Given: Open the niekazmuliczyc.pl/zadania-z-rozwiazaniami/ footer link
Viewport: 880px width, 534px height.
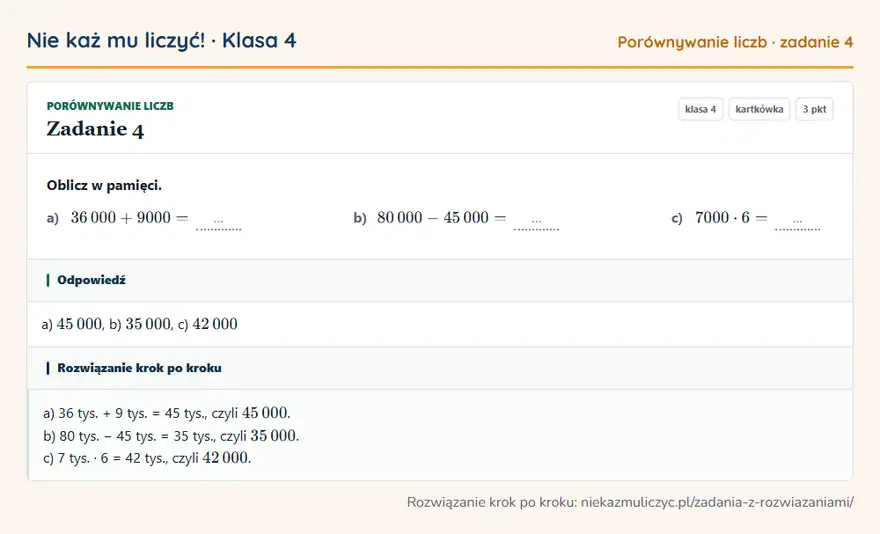Looking at the screenshot, I should click(717, 502).
